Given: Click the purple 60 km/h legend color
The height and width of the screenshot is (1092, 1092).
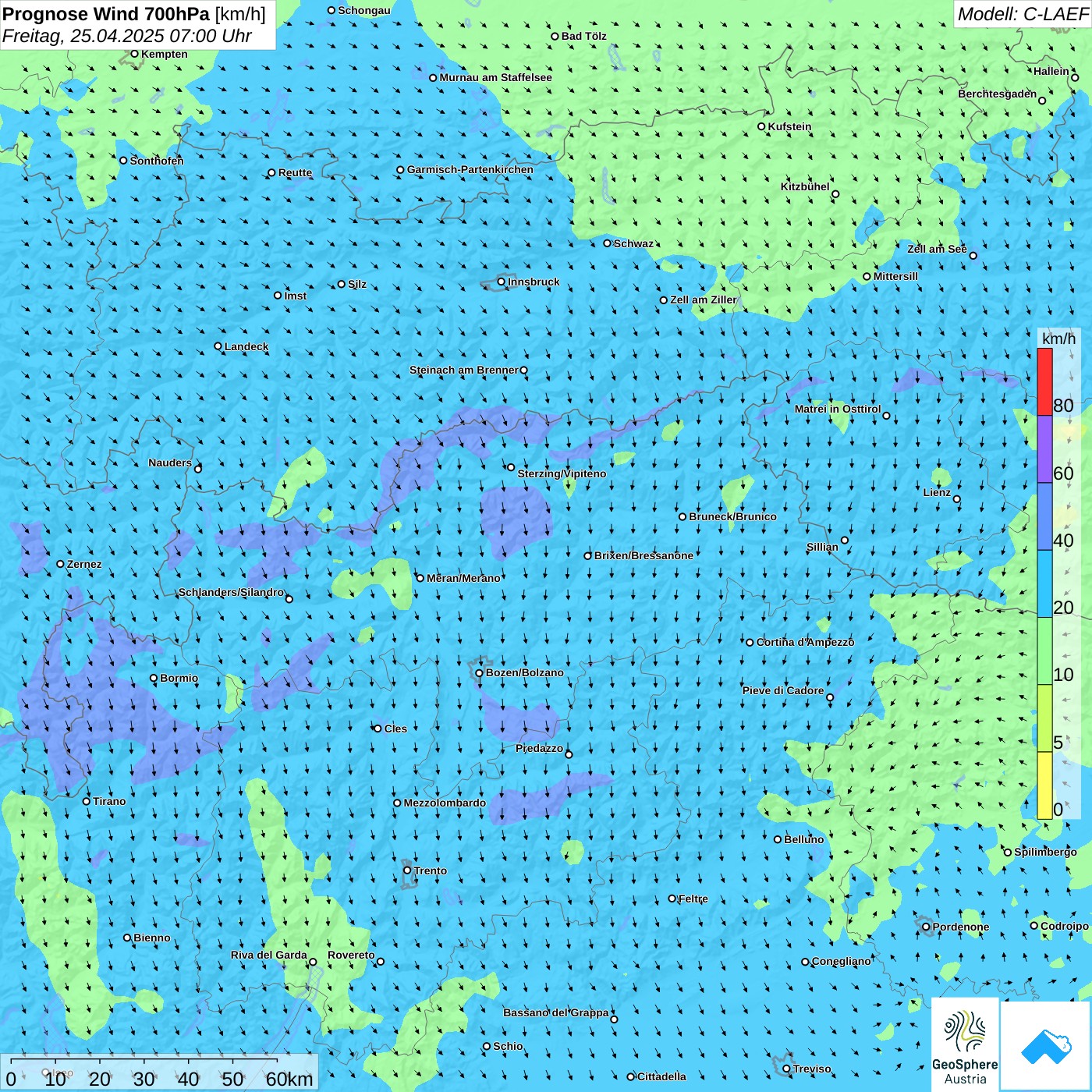Looking at the screenshot, I should click(x=1044, y=449).
